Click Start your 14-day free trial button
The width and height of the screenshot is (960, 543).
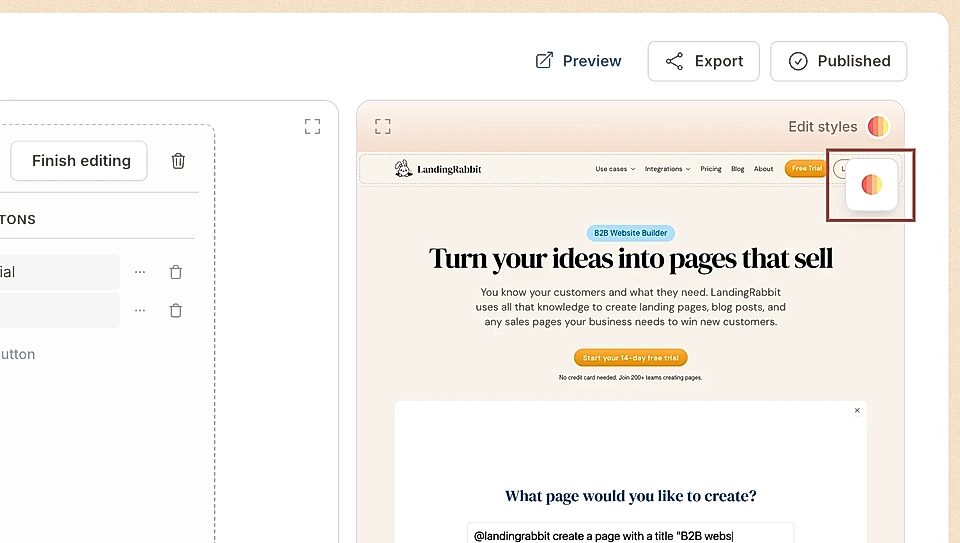click(631, 358)
